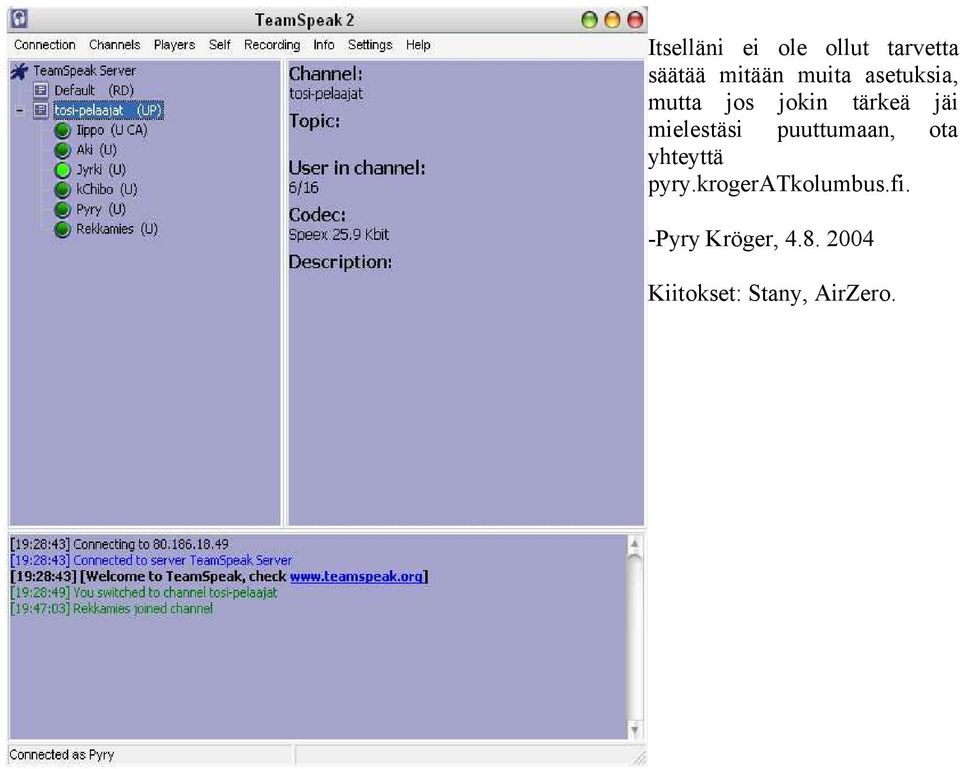Open the www.teamspeak.org link
Viewport: 960px width, 769px height.
pyautogui.click(x=356, y=577)
